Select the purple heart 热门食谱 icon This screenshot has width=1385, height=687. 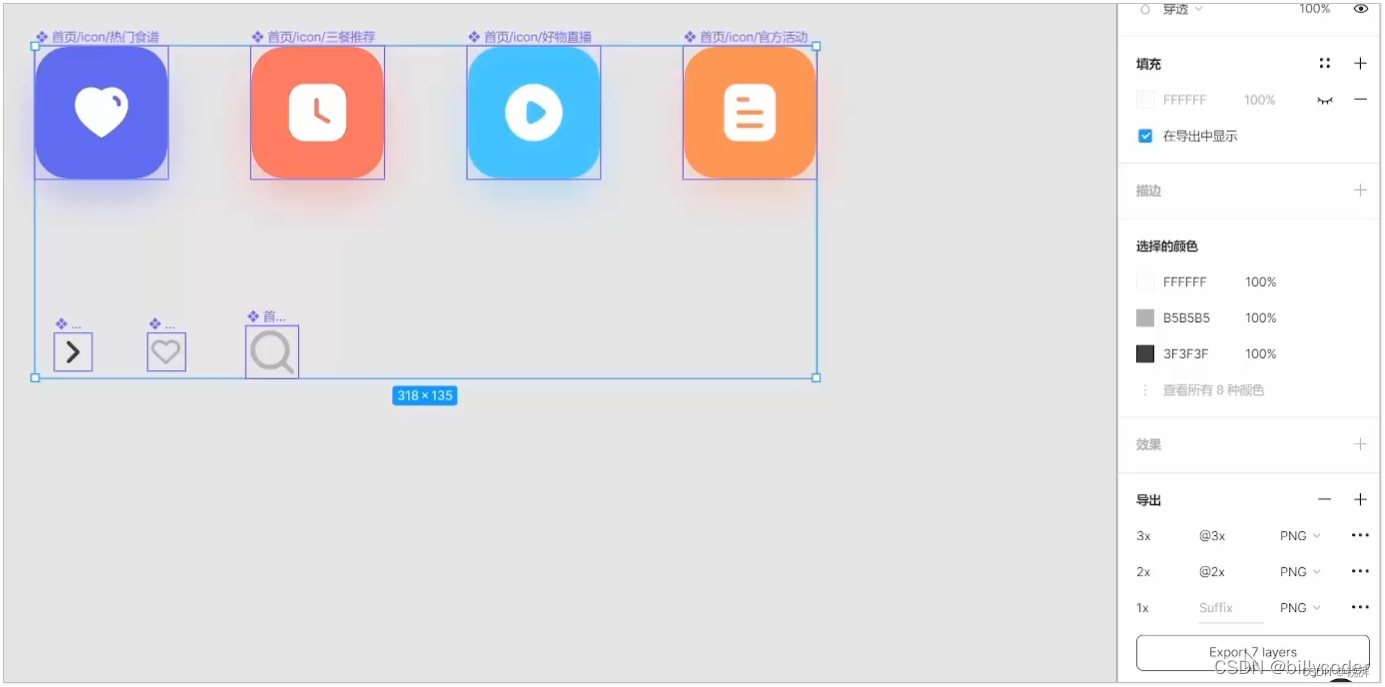tap(101, 113)
